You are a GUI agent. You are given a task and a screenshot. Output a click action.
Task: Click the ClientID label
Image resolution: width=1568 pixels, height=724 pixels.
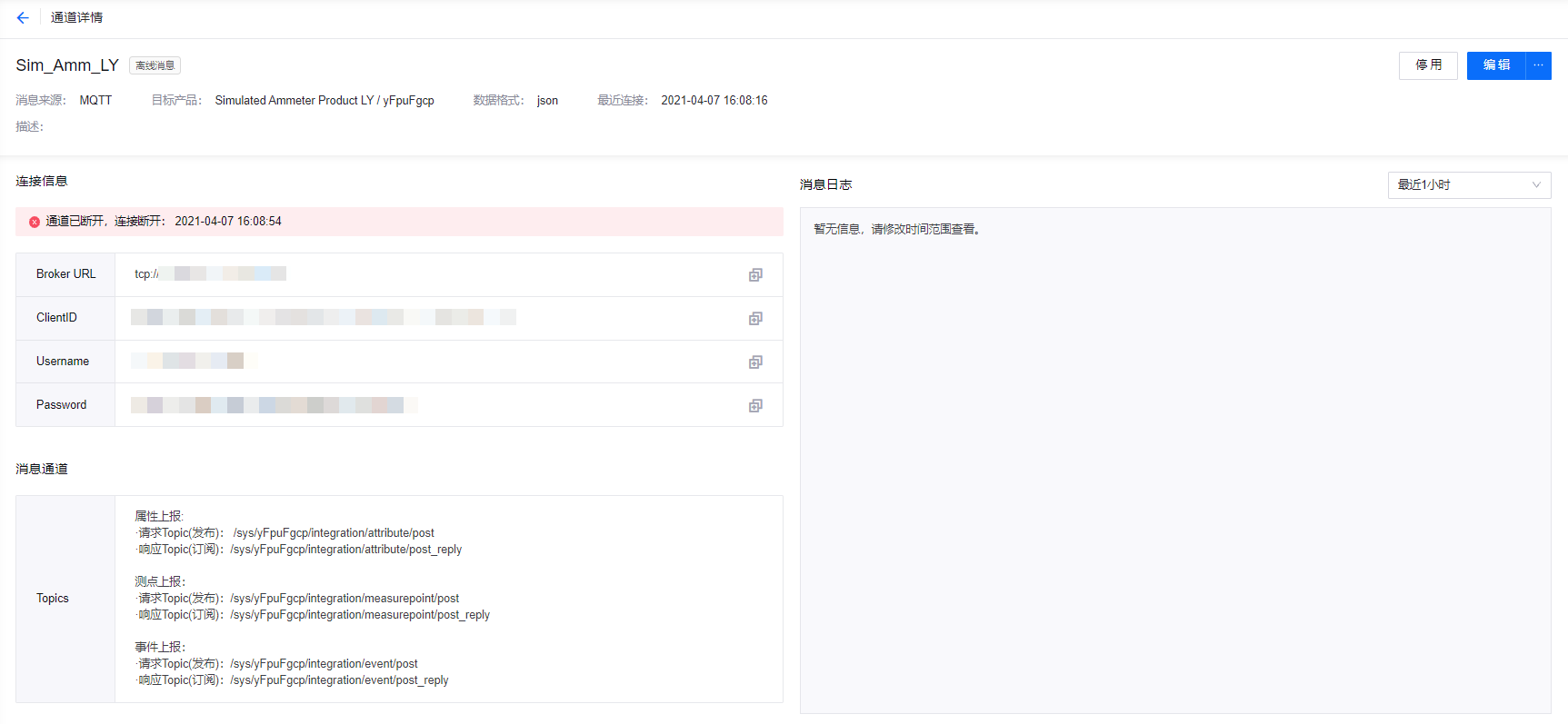(56, 317)
